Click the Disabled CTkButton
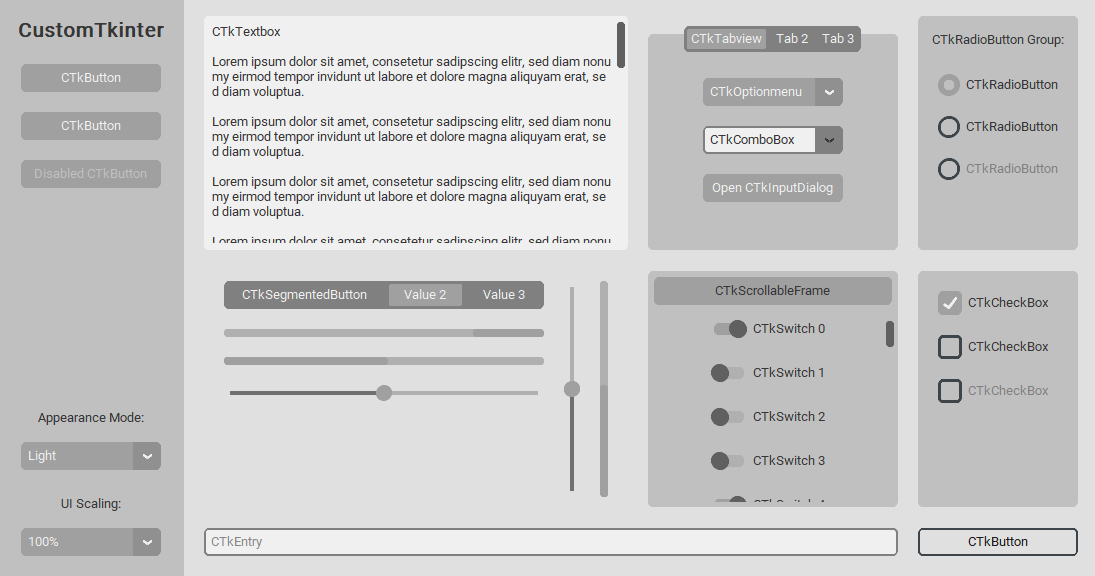 [91, 174]
